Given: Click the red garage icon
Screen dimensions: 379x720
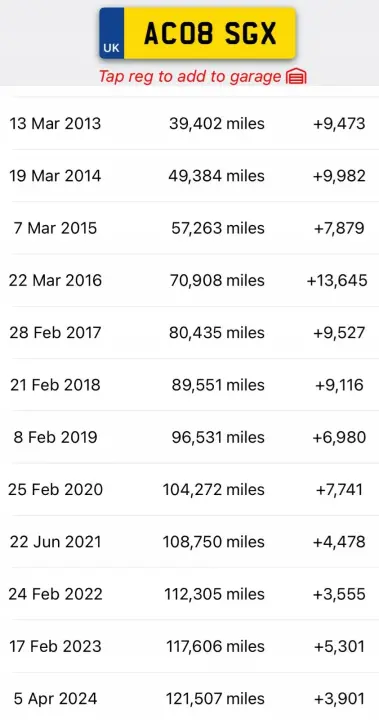Looking at the screenshot, I should point(296,77).
